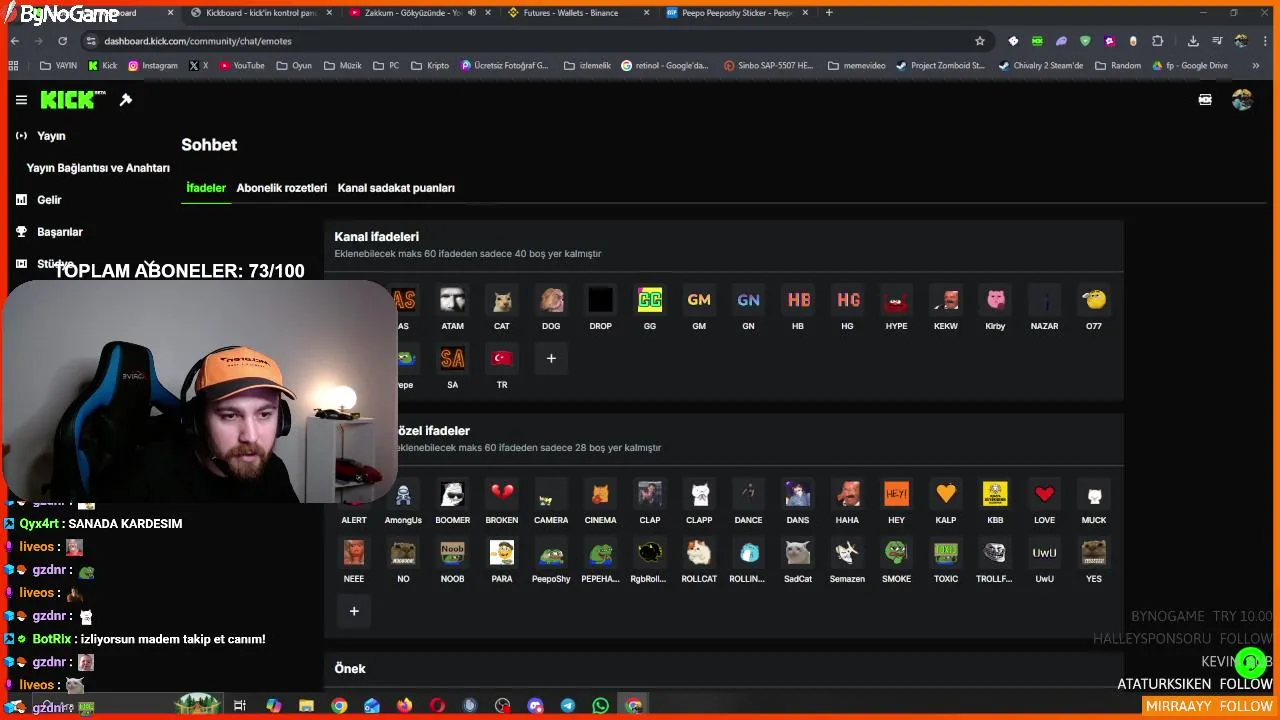Open the Kick header icon left of avatar
Screen dimensions: 1280x720
[x=1205, y=100]
